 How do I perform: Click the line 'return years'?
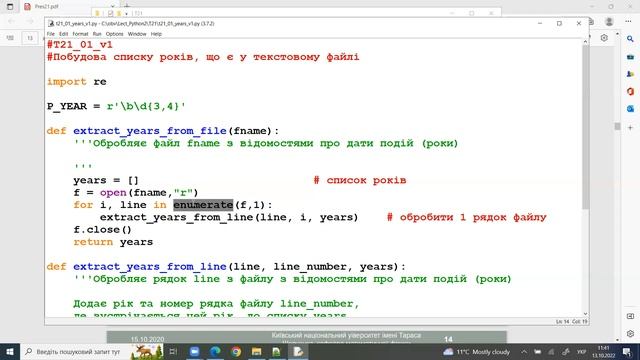point(113,242)
